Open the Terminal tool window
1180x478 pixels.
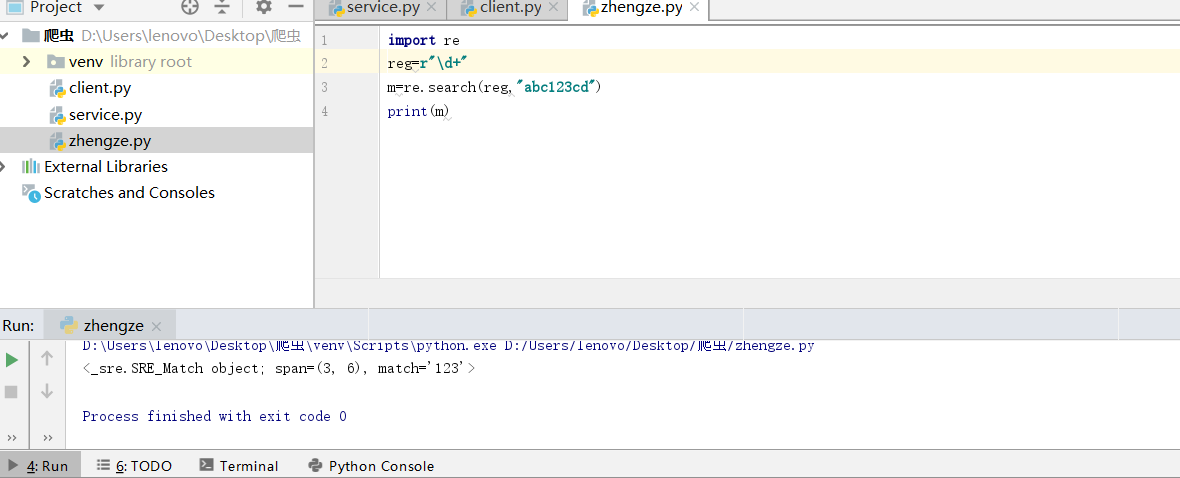239,466
